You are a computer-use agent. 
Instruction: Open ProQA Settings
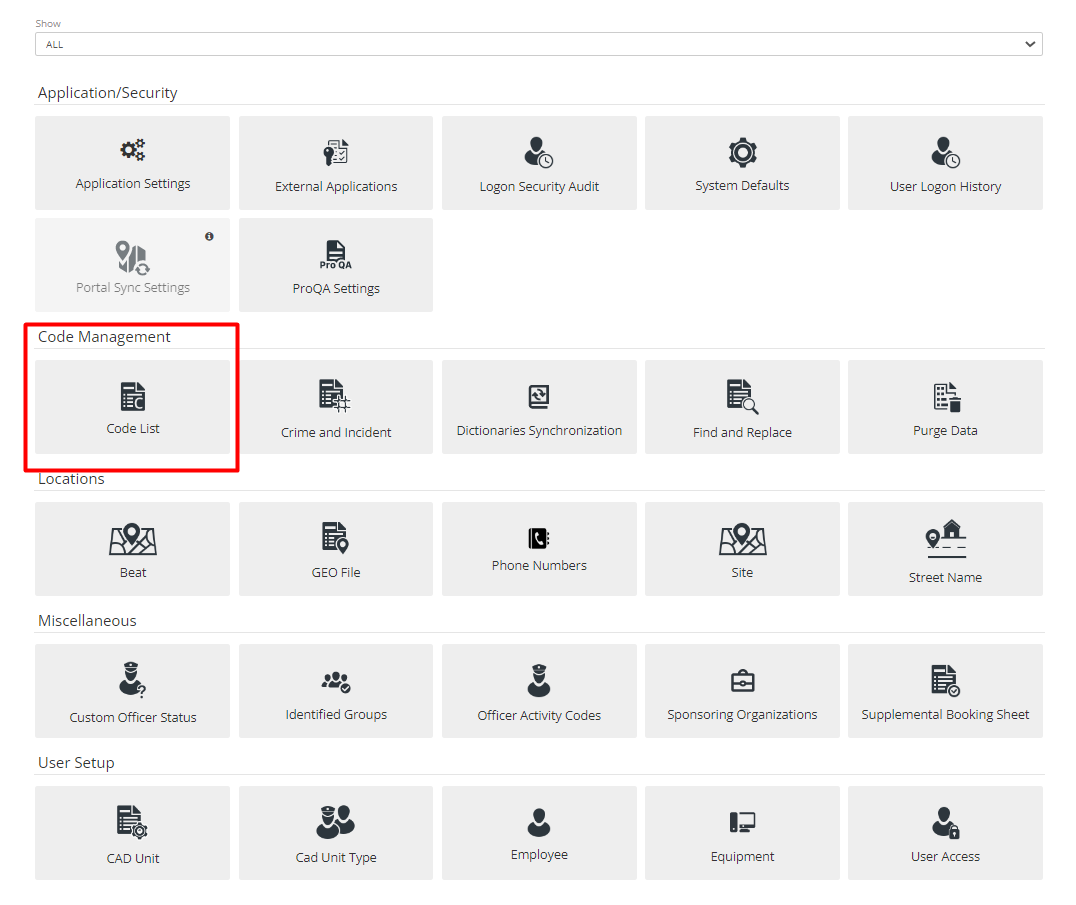click(x=335, y=264)
